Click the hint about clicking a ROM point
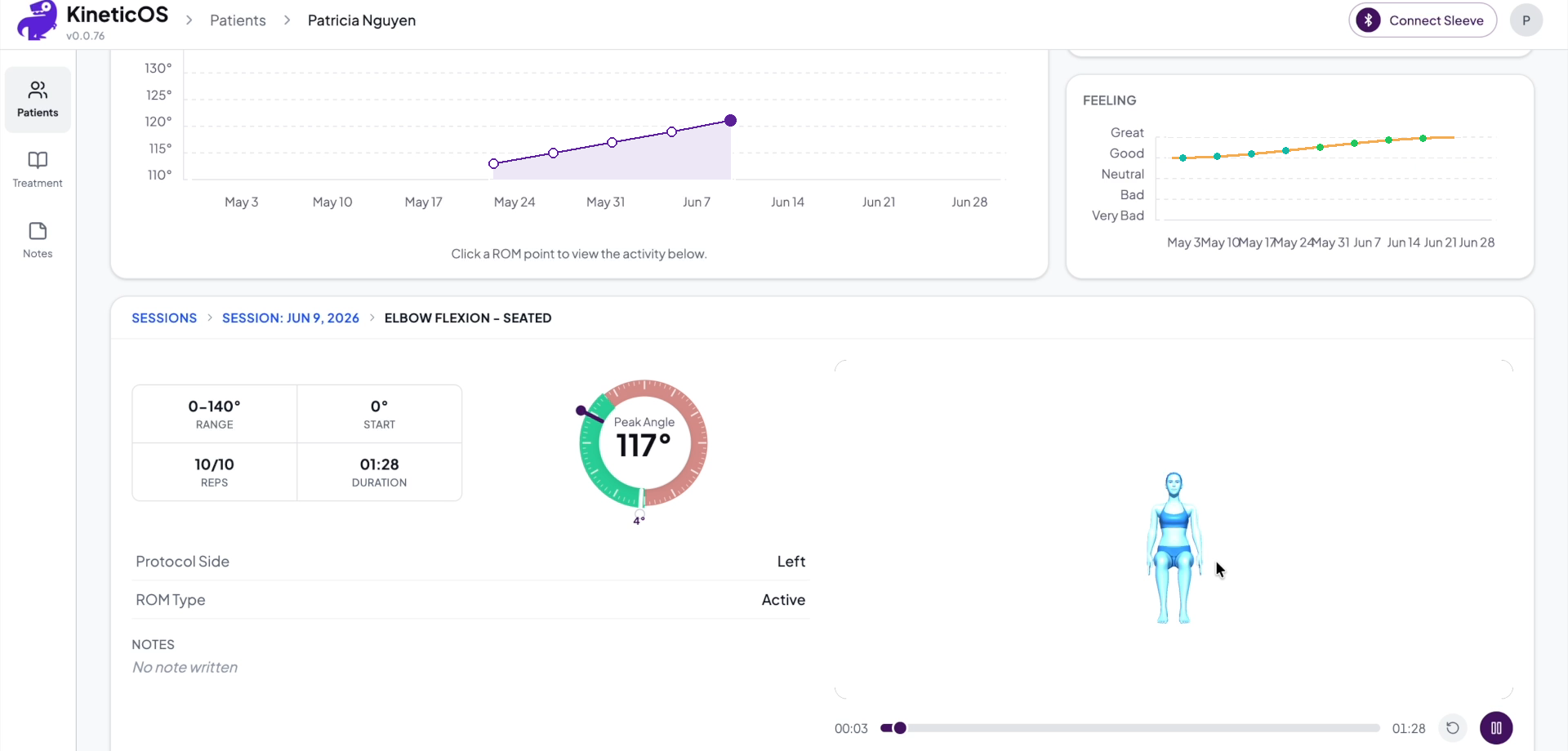1568x751 pixels. point(579,254)
